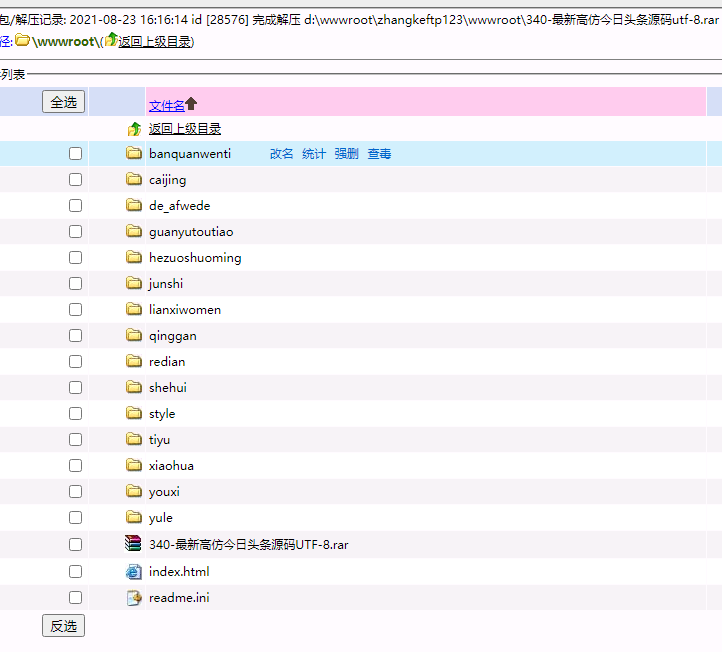Viewport: 722px width, 652px height.
Task: Open the guanyutoutiao folder
Action: coord(191,232)
